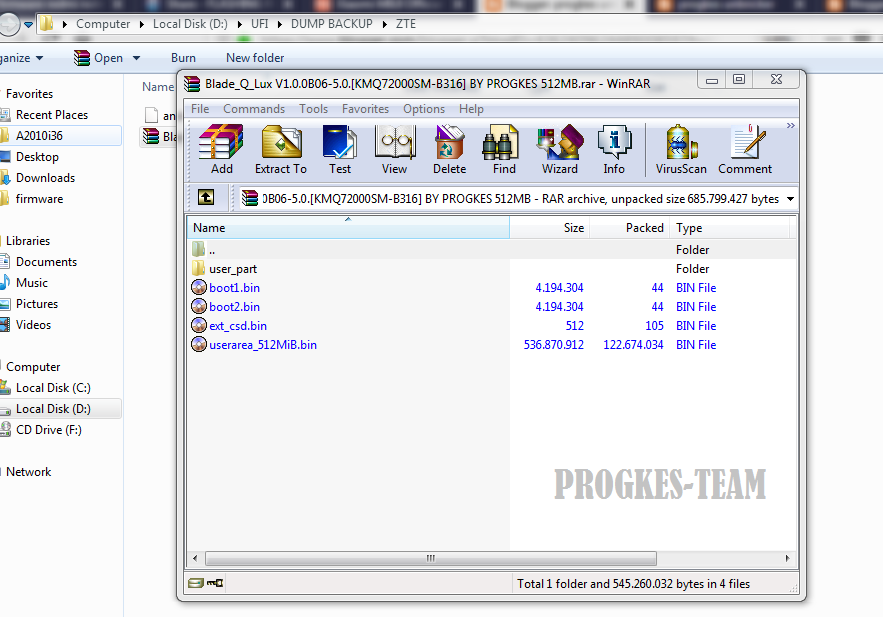Select Local Disk (C:) drive

click(53, 387)
